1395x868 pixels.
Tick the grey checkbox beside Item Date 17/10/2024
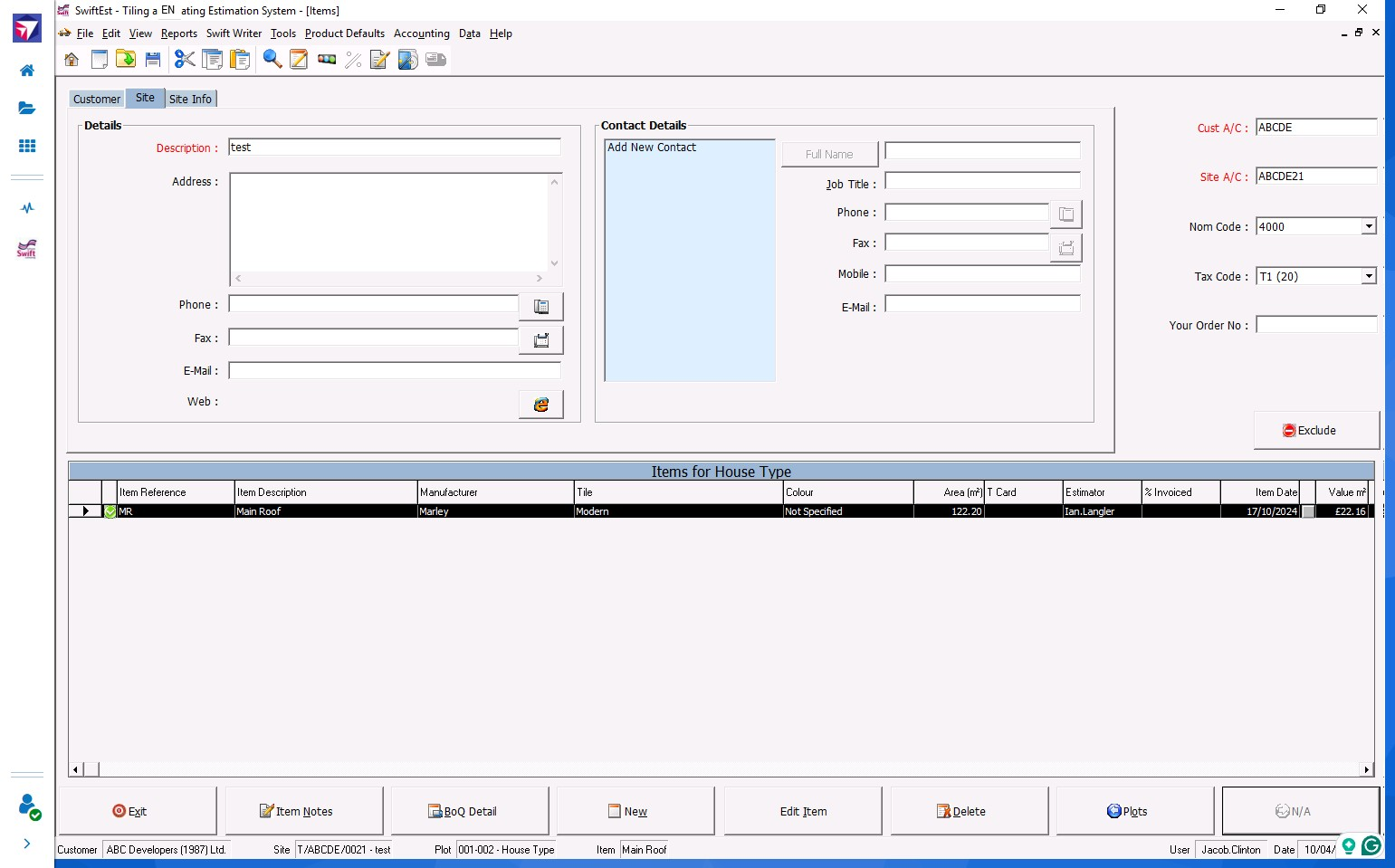(x=1308, y=511)
